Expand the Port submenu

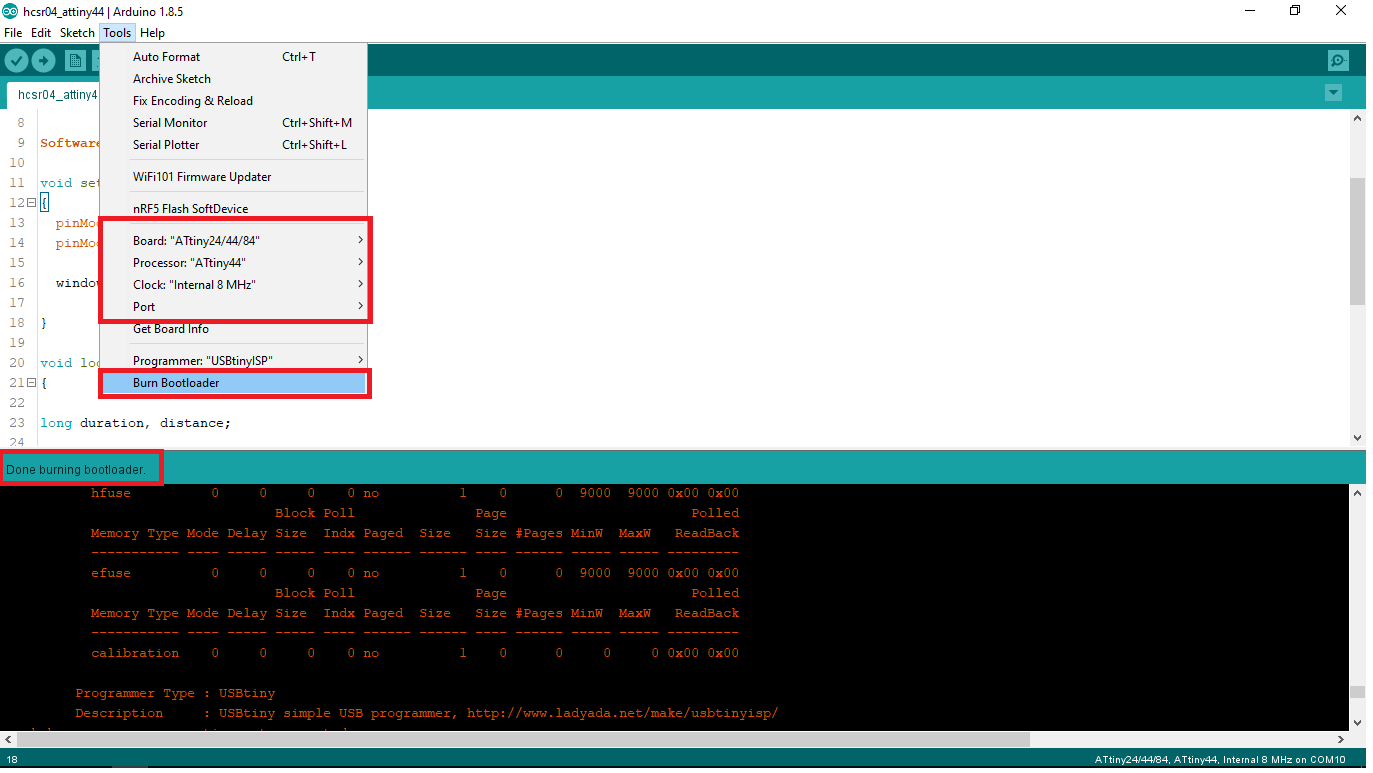(234, 307)
